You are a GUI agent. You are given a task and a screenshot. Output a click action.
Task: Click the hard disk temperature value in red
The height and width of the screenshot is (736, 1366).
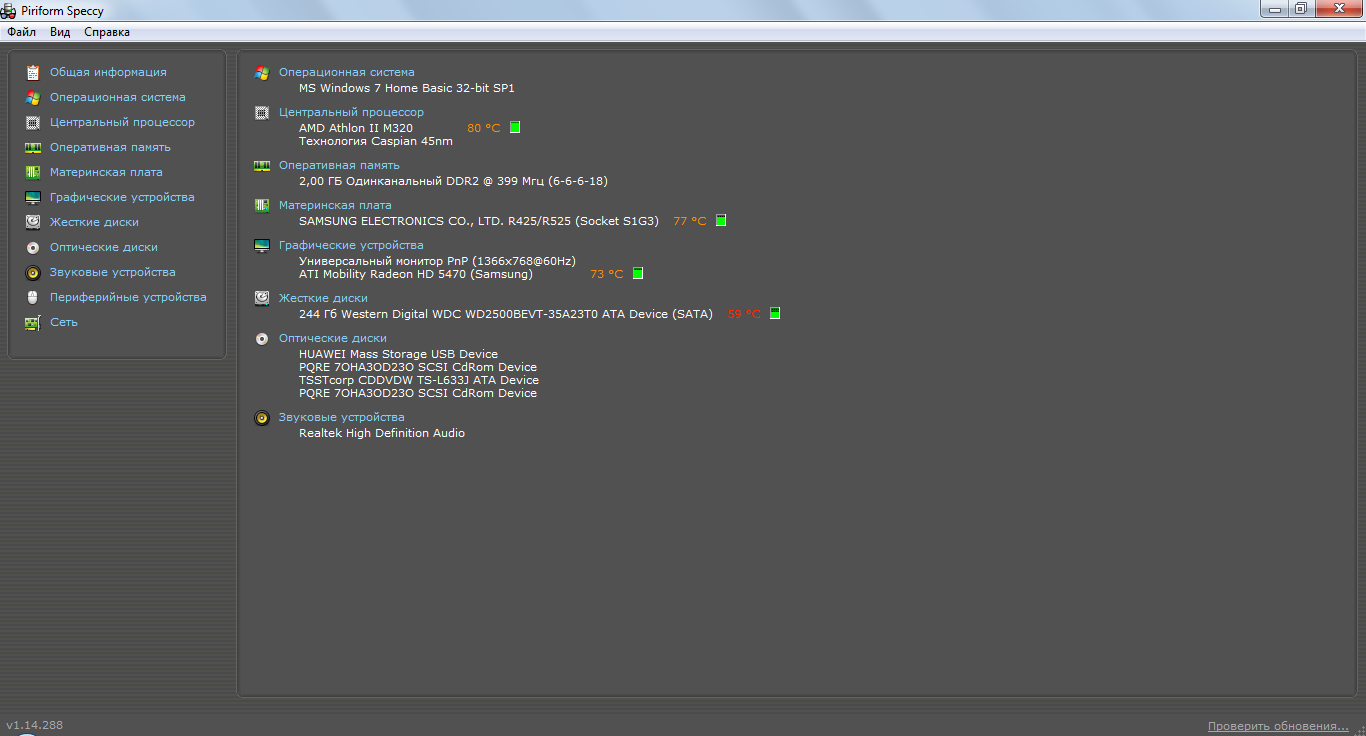pyautogui.click(x=744, y=314)
